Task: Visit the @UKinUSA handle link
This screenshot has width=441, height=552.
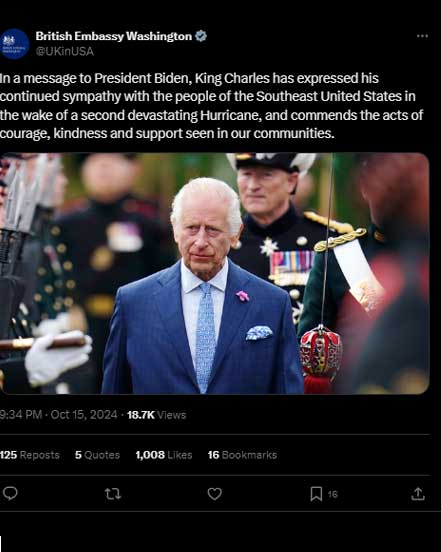Action: point(65,51)
